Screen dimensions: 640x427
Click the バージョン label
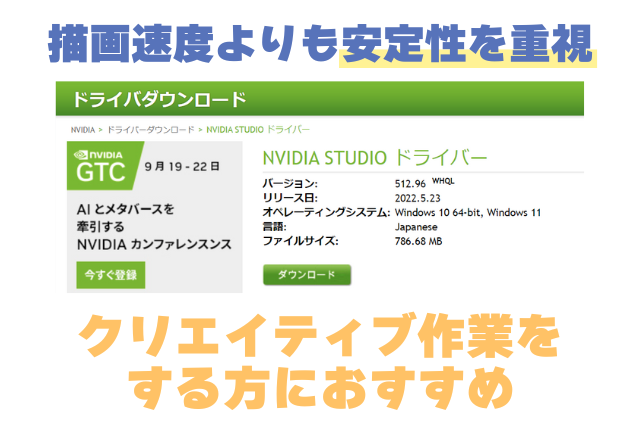[290, 184]
